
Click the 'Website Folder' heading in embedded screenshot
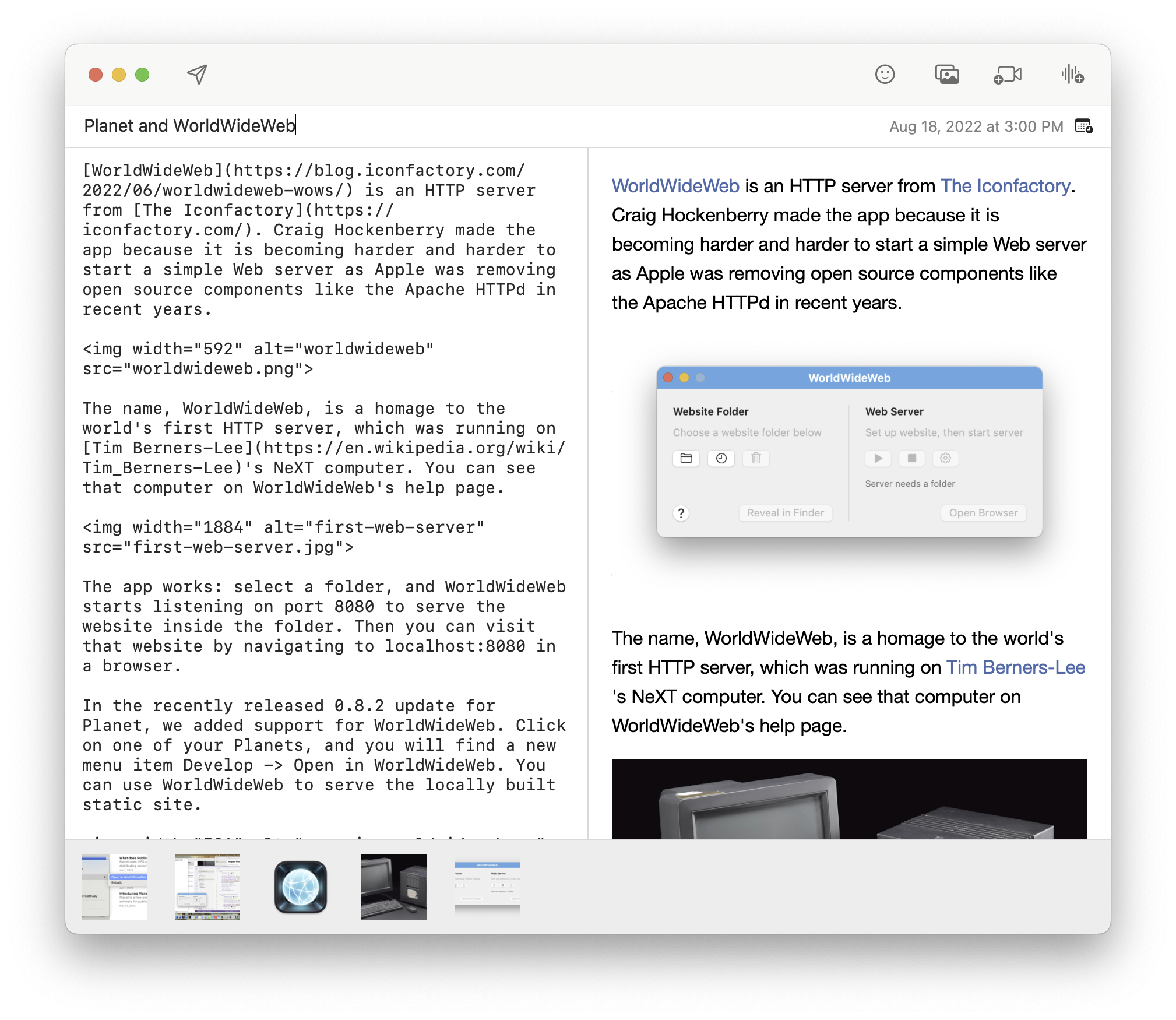tap(710, 411)
